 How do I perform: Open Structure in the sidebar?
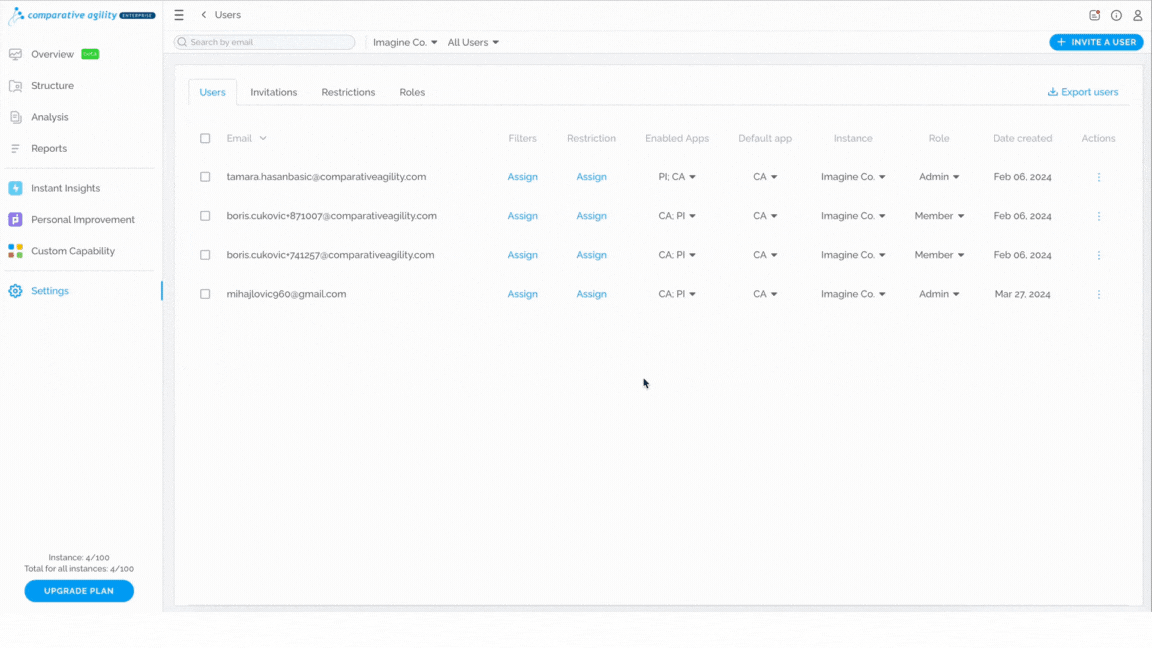(52, 86)
